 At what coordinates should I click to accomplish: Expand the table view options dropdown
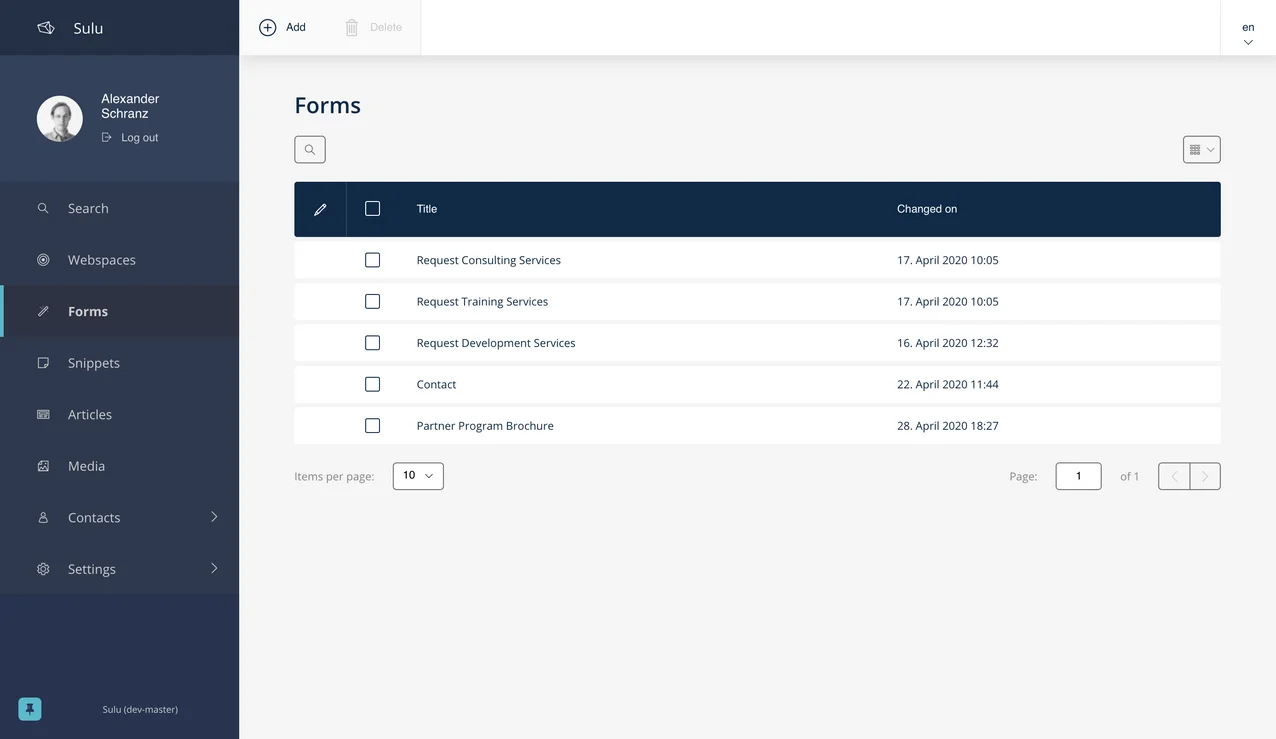[x=1201, y=148]
